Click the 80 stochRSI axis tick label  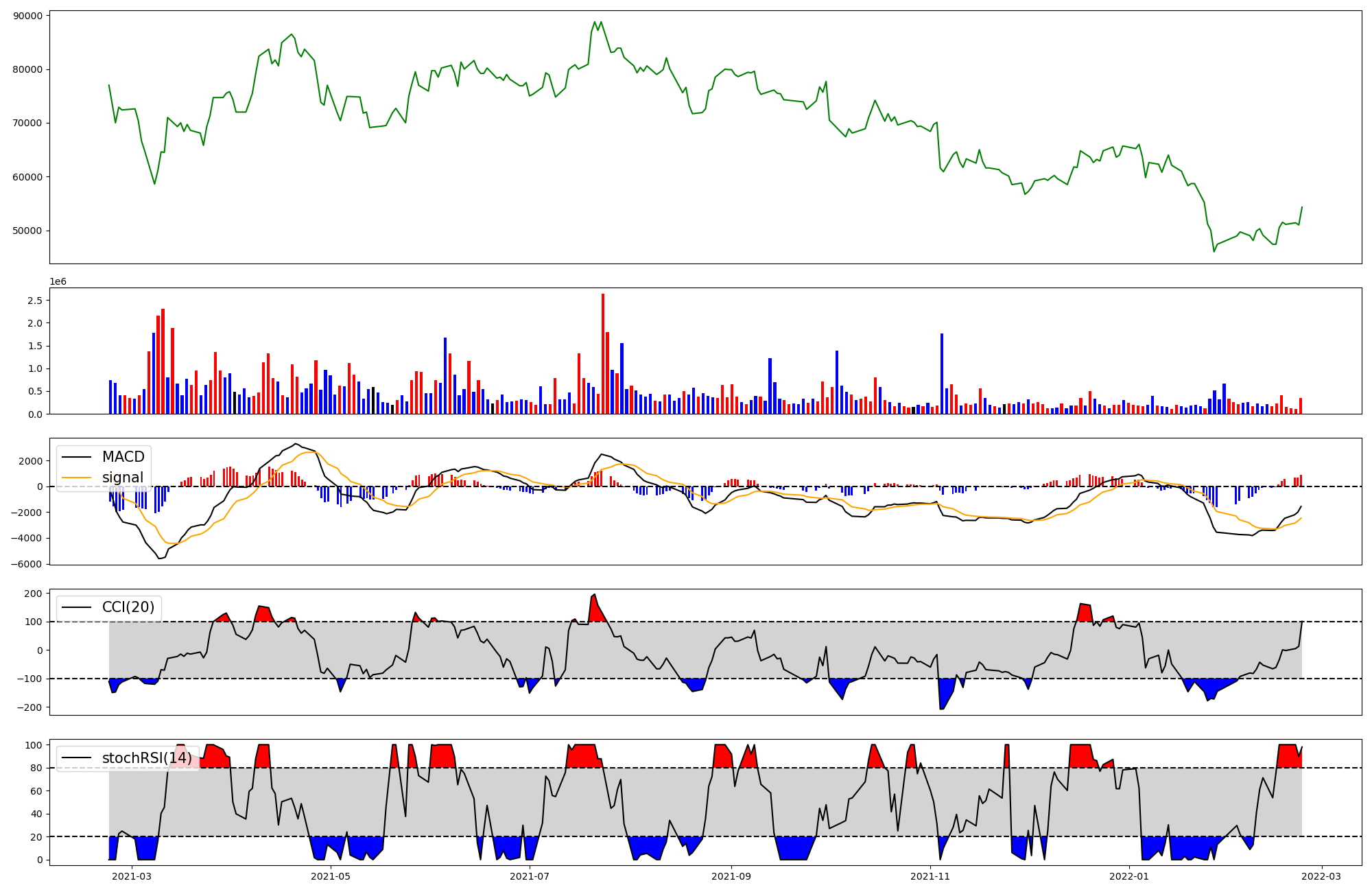click(x=36, y=768)
